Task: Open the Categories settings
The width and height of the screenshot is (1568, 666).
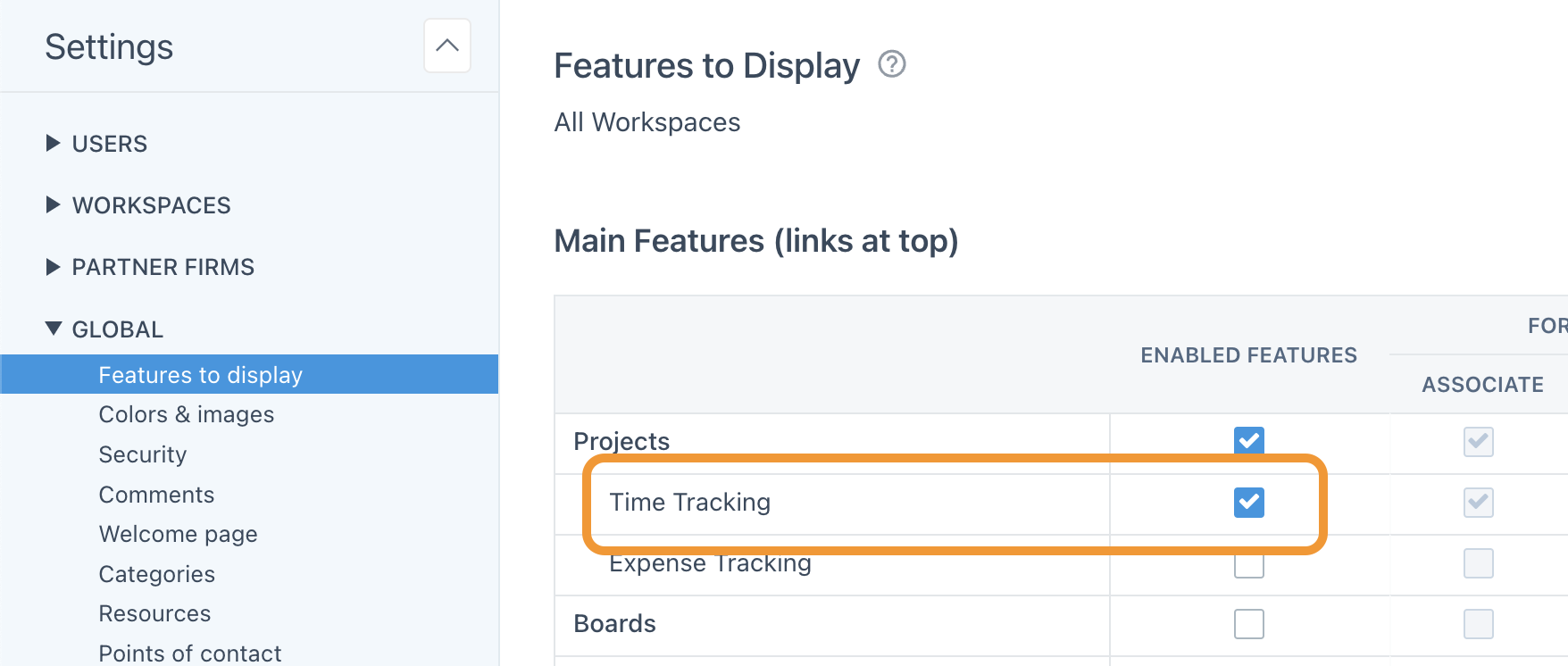Action: click(156, 573)
